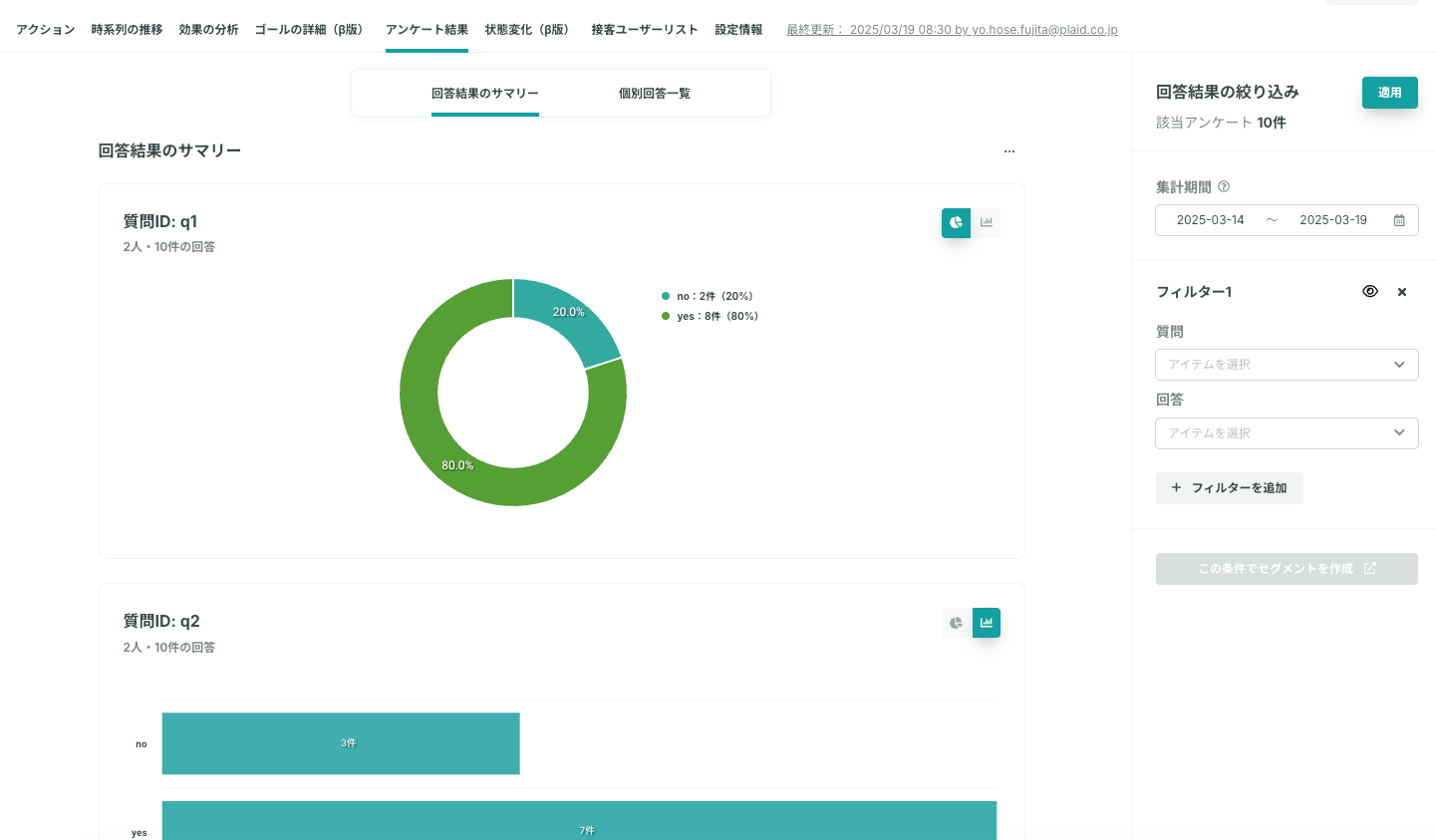Viewport: 1435px width, 840px height.
Task: Open the 接客ユーザーリスト tab
Action: pos(645,30)
